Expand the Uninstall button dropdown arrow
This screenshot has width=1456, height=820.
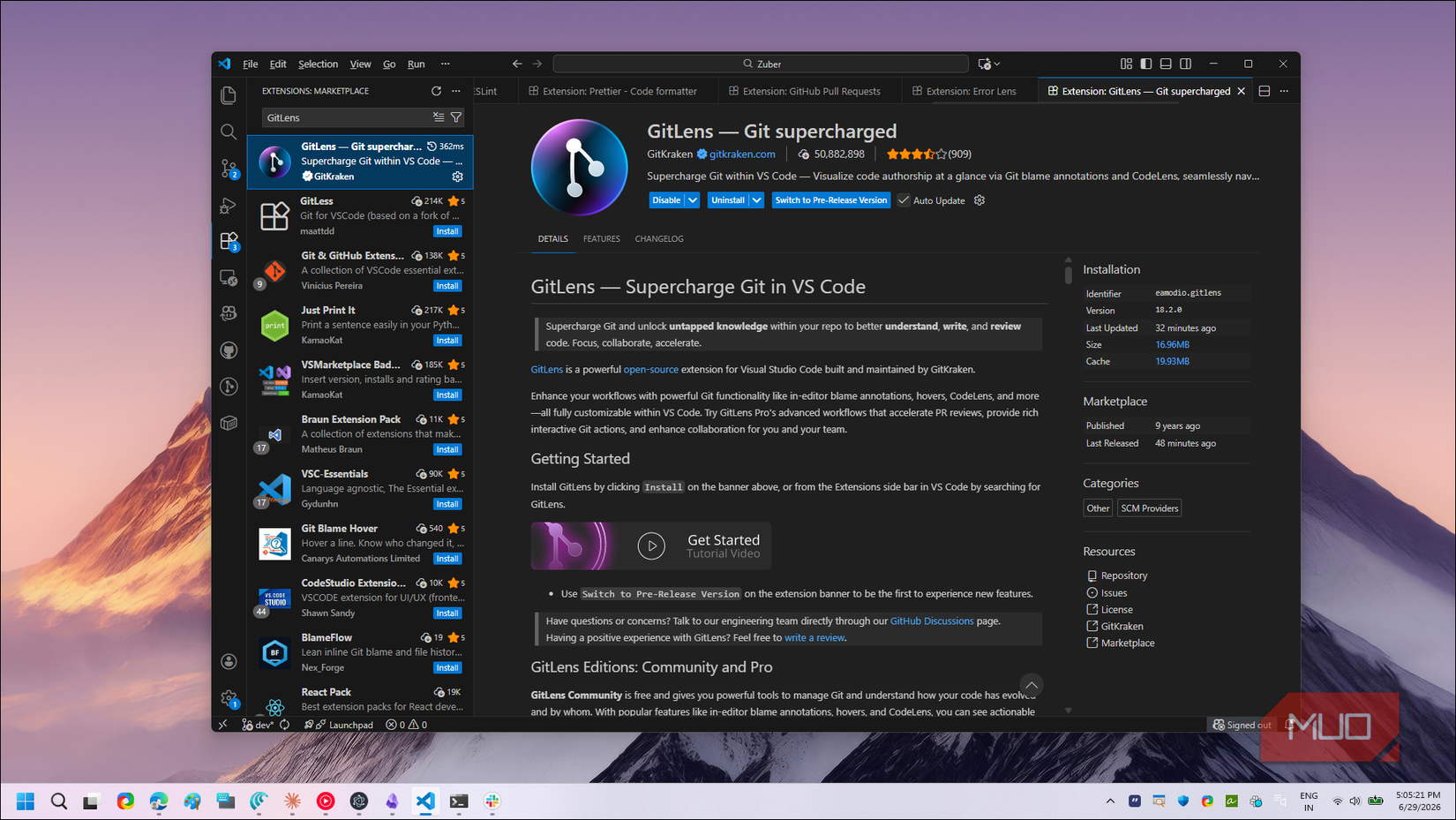pos(756,200)
